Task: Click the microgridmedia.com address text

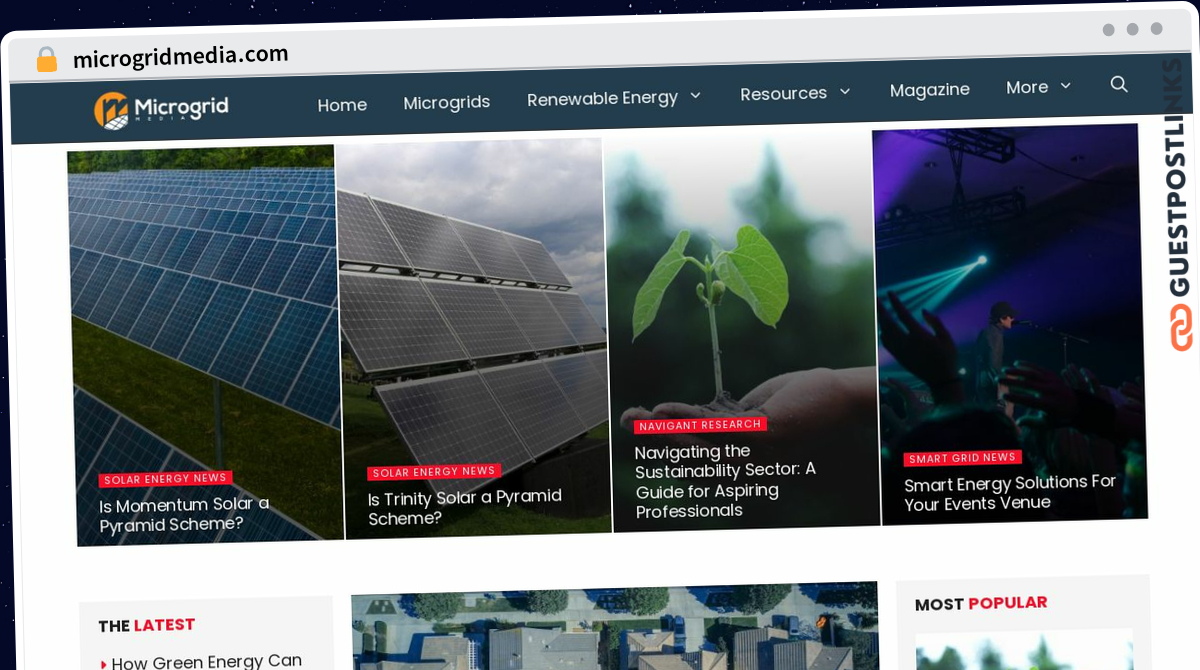Action: click(x=180, y=57)
